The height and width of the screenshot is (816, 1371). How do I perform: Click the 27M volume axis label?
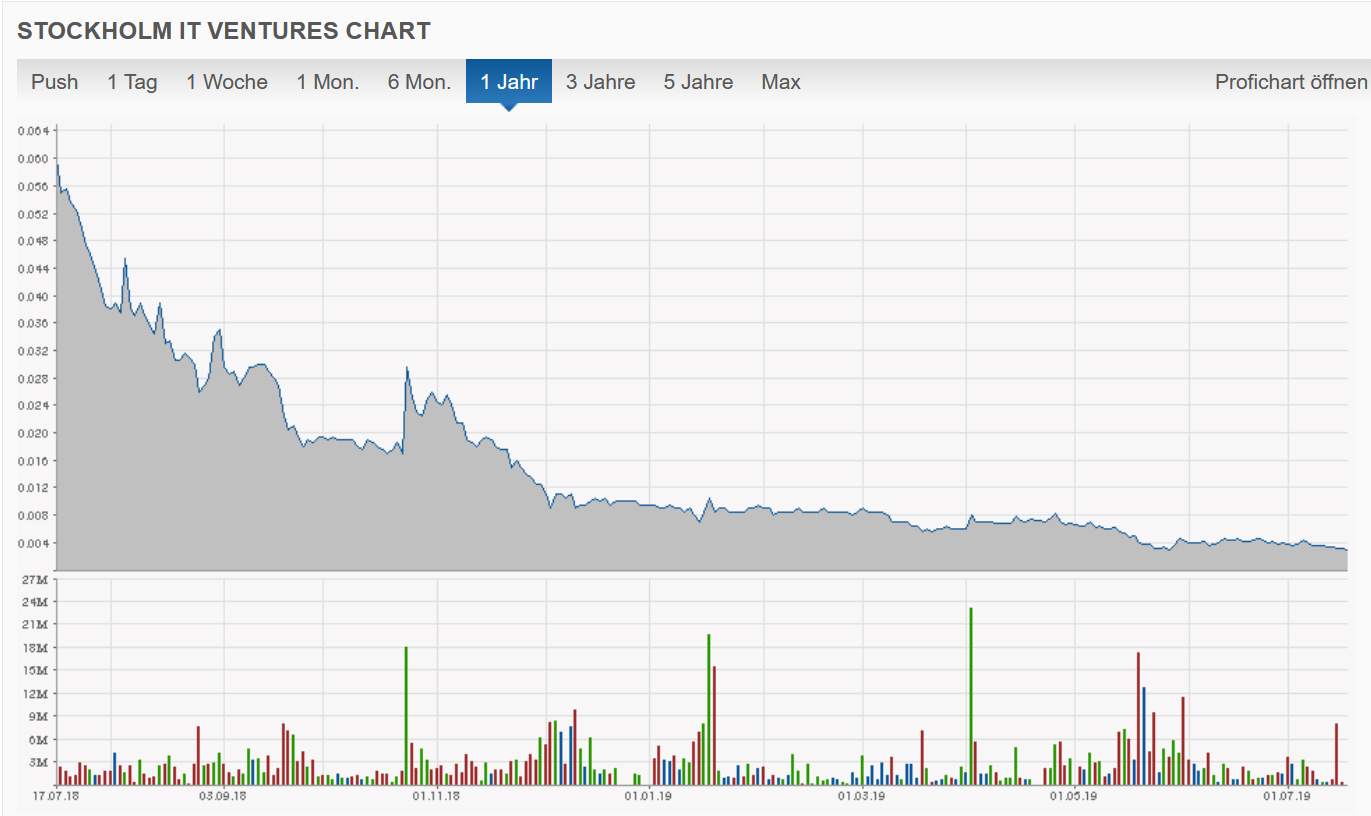tap(36, 579)
